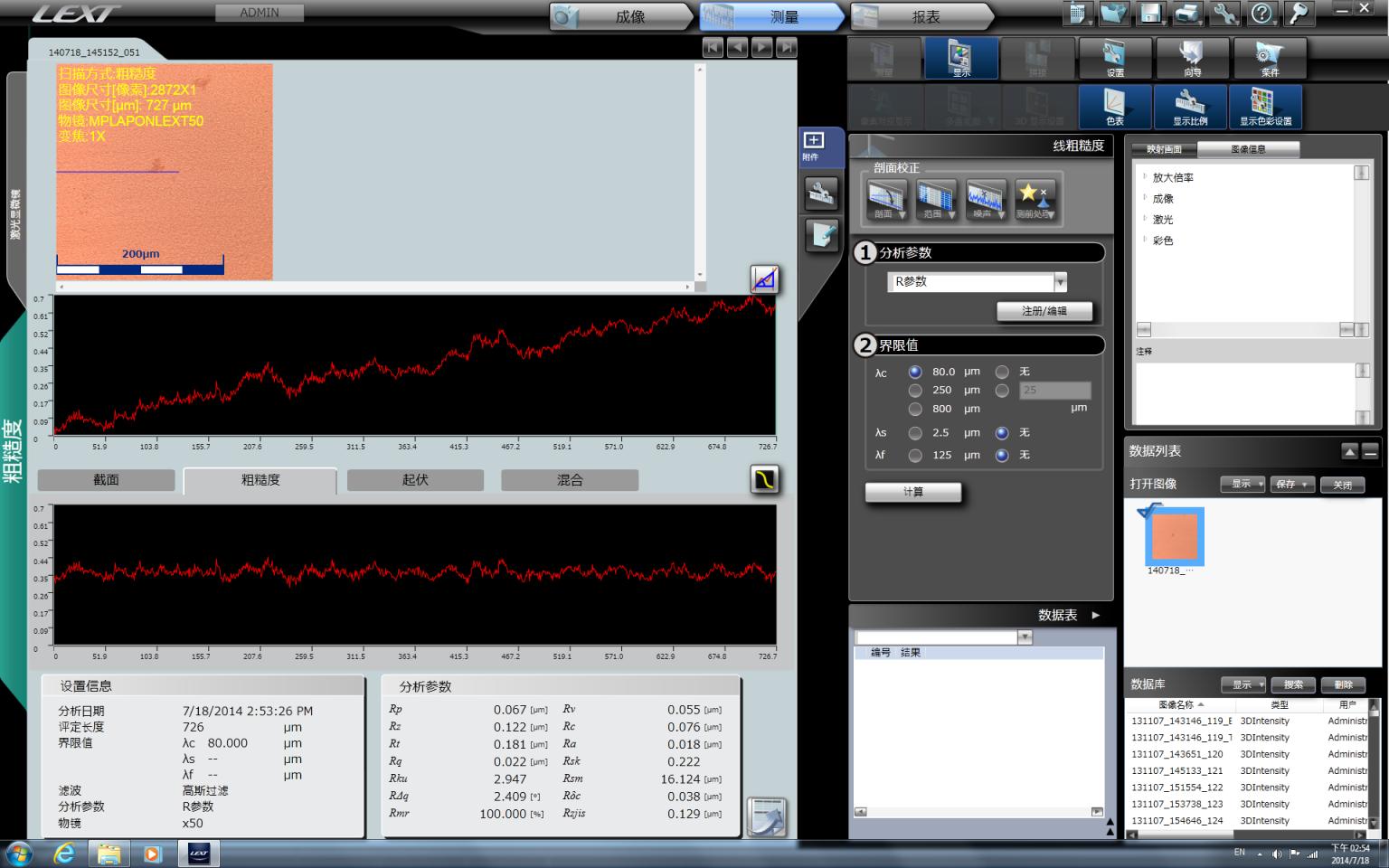
Task: Open the 保存 dropdown beside 打开图像
Action: coord(1292,485)
